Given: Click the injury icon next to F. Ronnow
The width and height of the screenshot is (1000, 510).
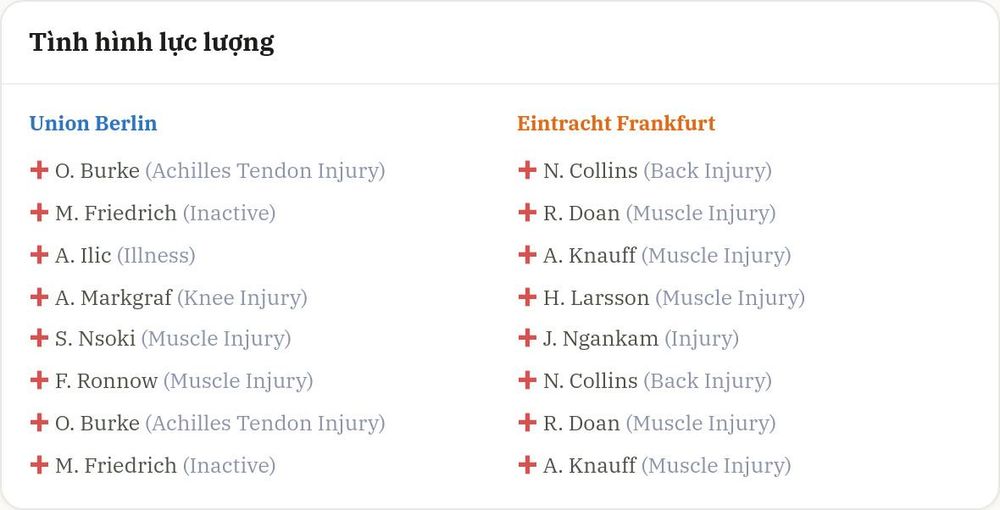Looking at the screenshot, I should click(39, 380).
